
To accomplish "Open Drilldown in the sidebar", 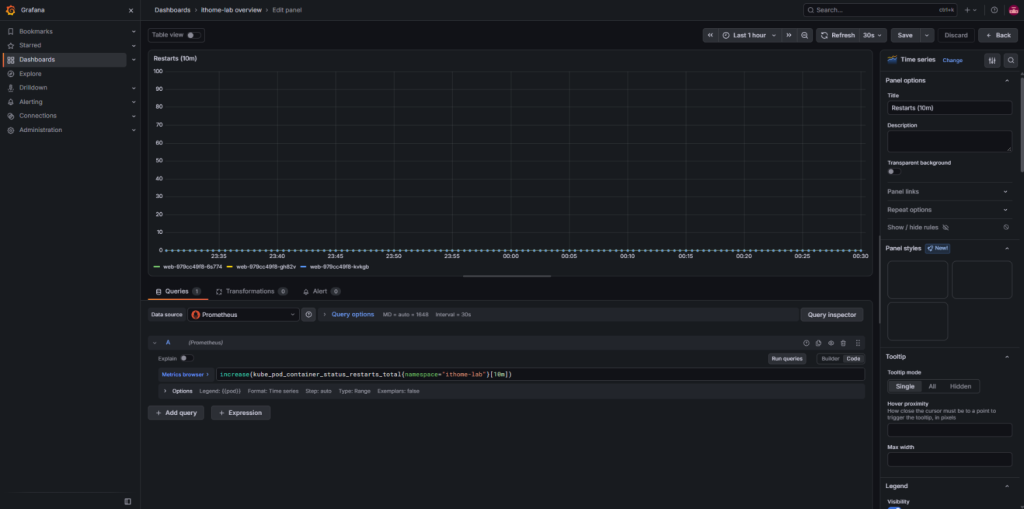I will [x=33, y=88].
